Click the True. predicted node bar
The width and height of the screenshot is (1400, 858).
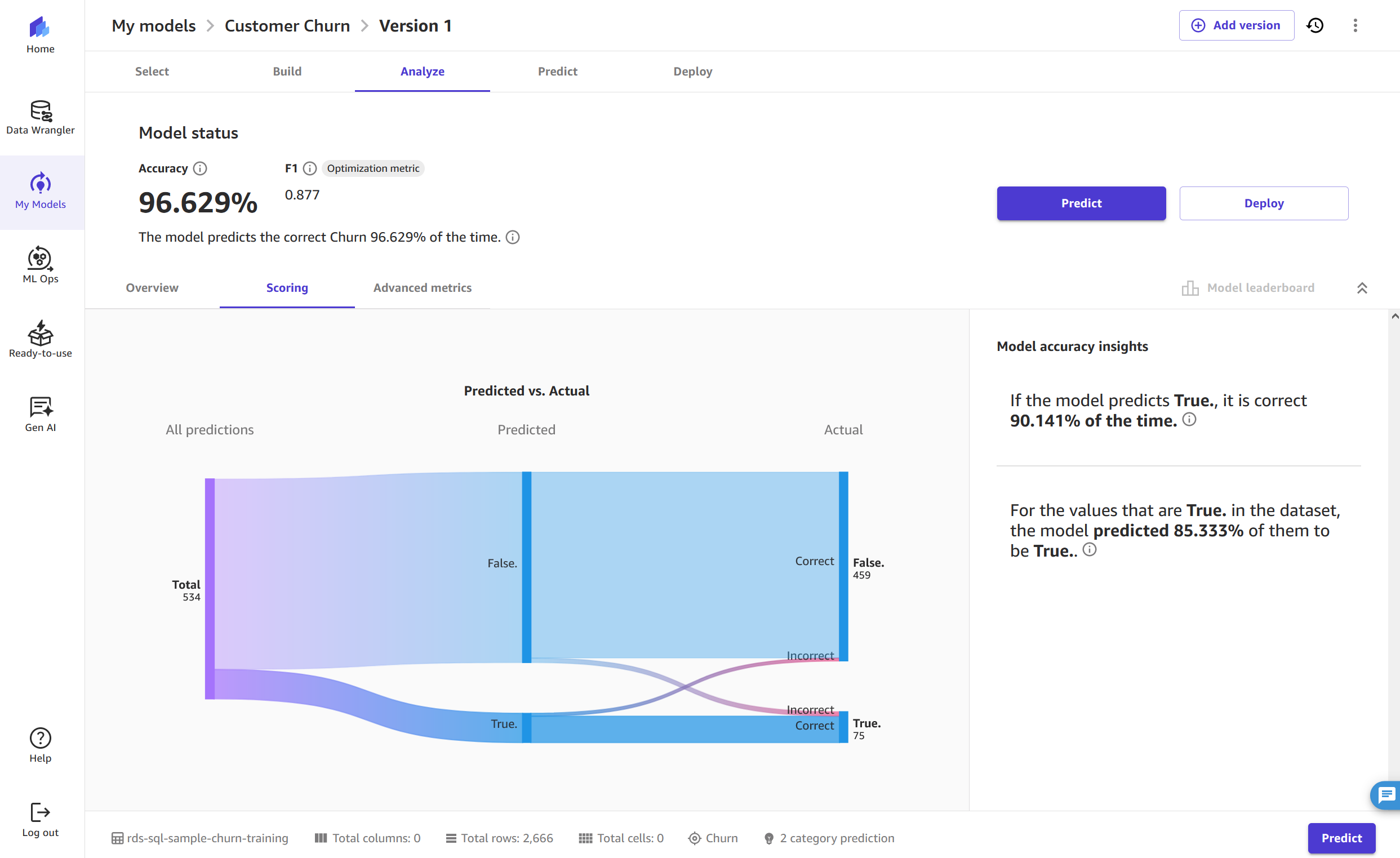(x=527, y=727)
